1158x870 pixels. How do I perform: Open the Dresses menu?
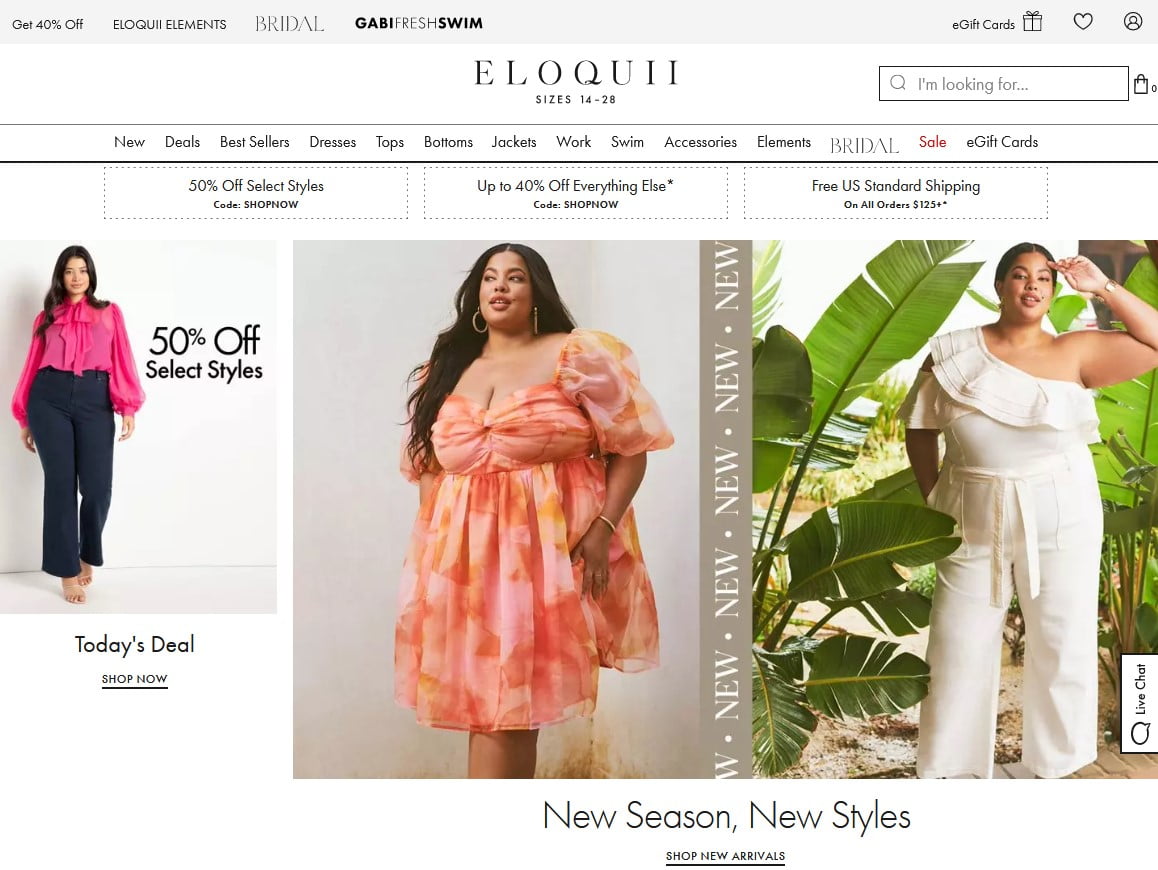click(x=332, y=142)
